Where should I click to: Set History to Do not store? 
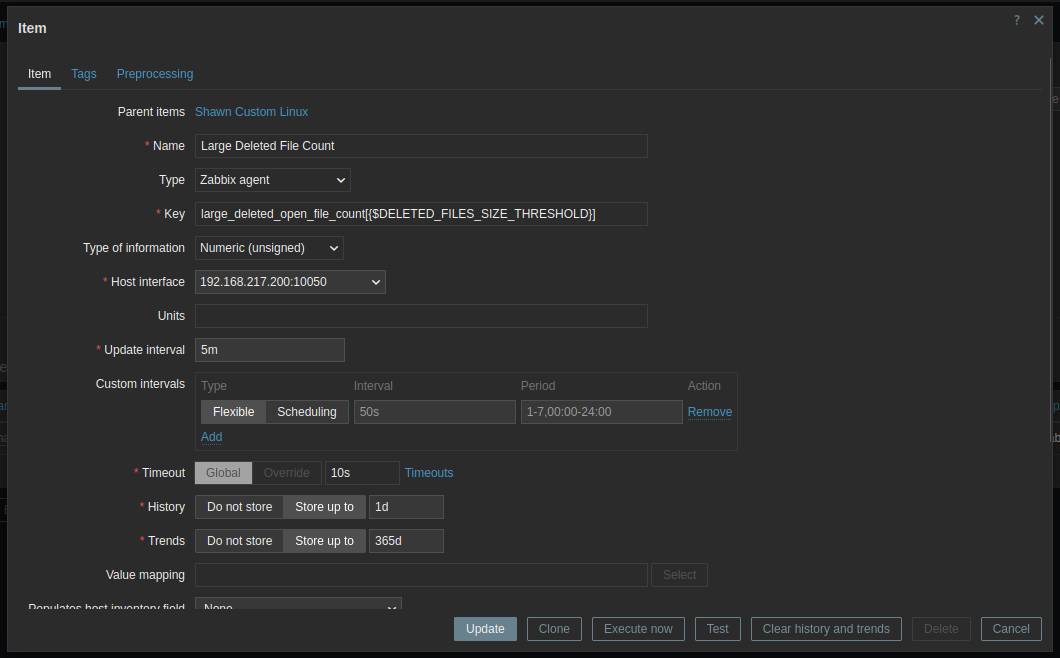[x=239, y=507]
